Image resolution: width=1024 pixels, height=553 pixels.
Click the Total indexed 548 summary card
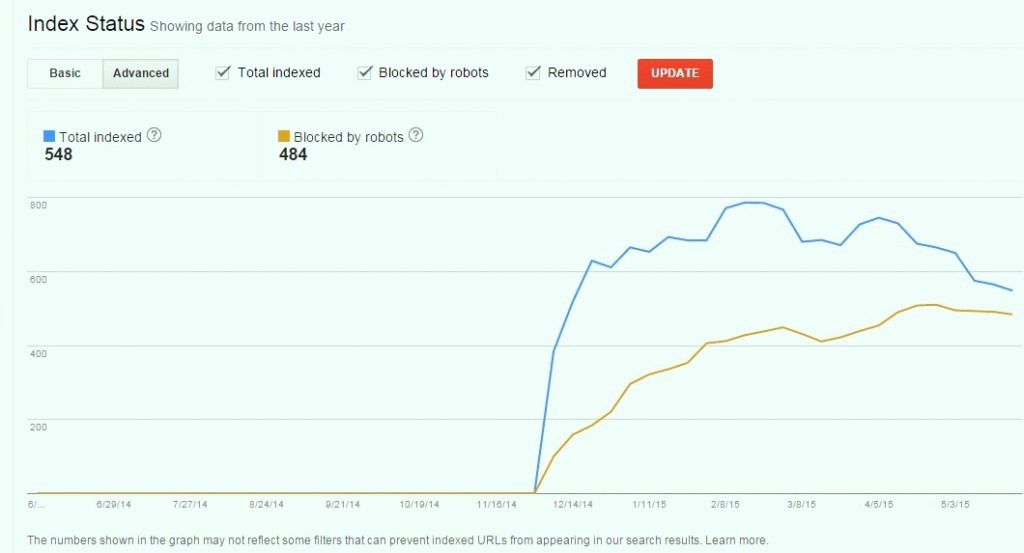point(144,146)
